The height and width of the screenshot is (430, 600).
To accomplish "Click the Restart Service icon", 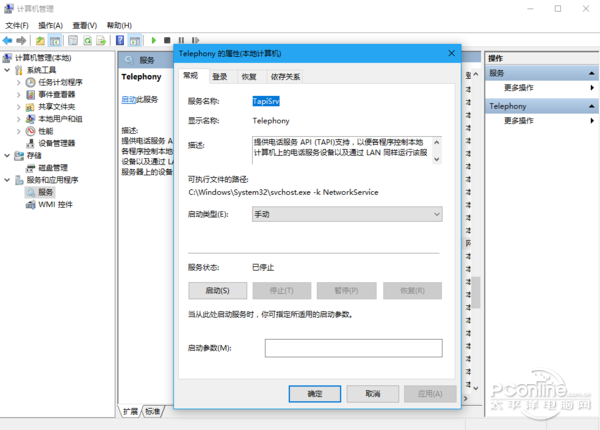I will (195, 40).
